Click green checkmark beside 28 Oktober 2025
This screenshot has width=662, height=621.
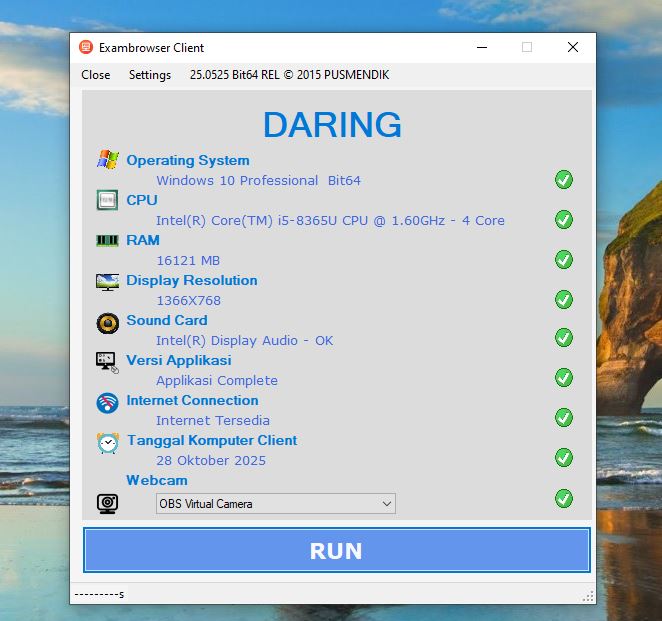[x=564, y=458]
